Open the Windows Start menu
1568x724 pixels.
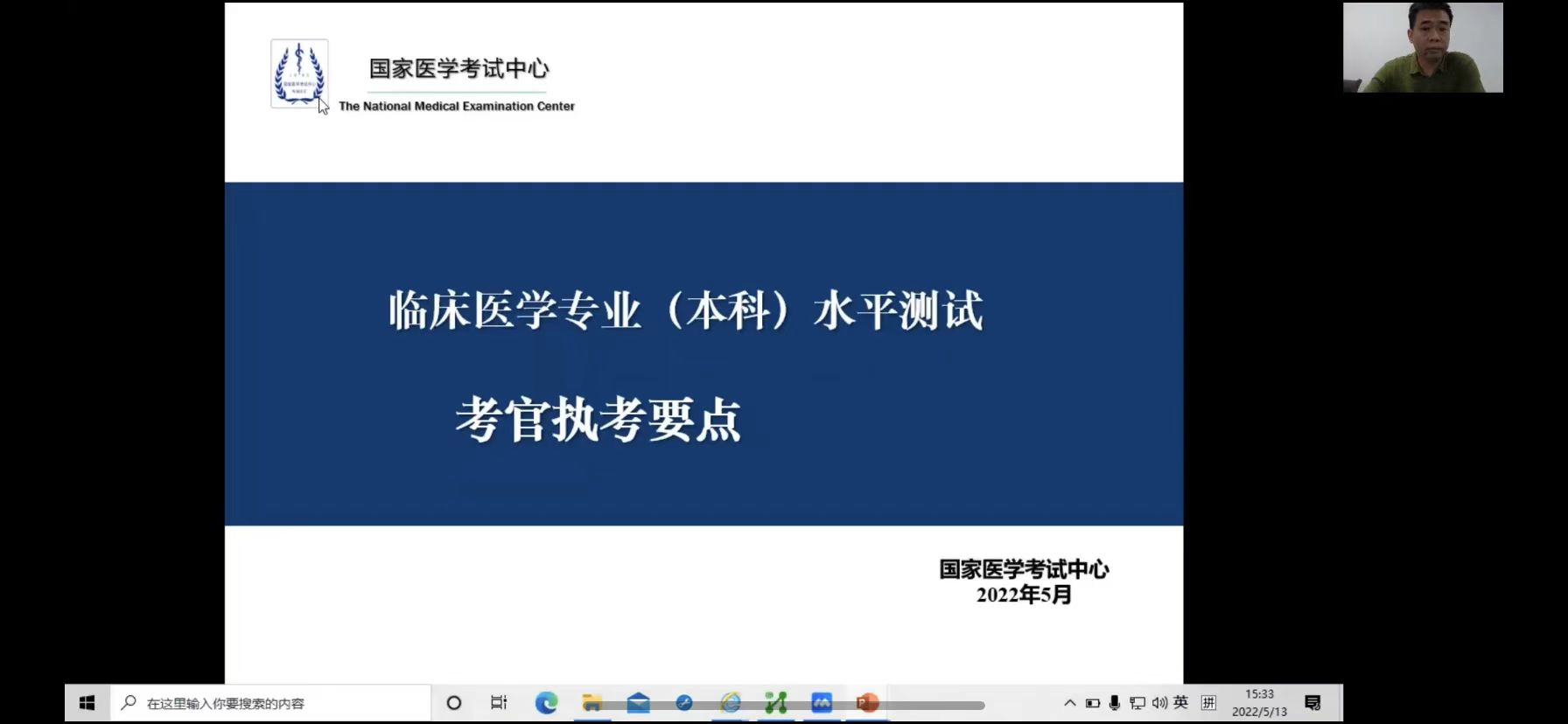click(87, 703)
